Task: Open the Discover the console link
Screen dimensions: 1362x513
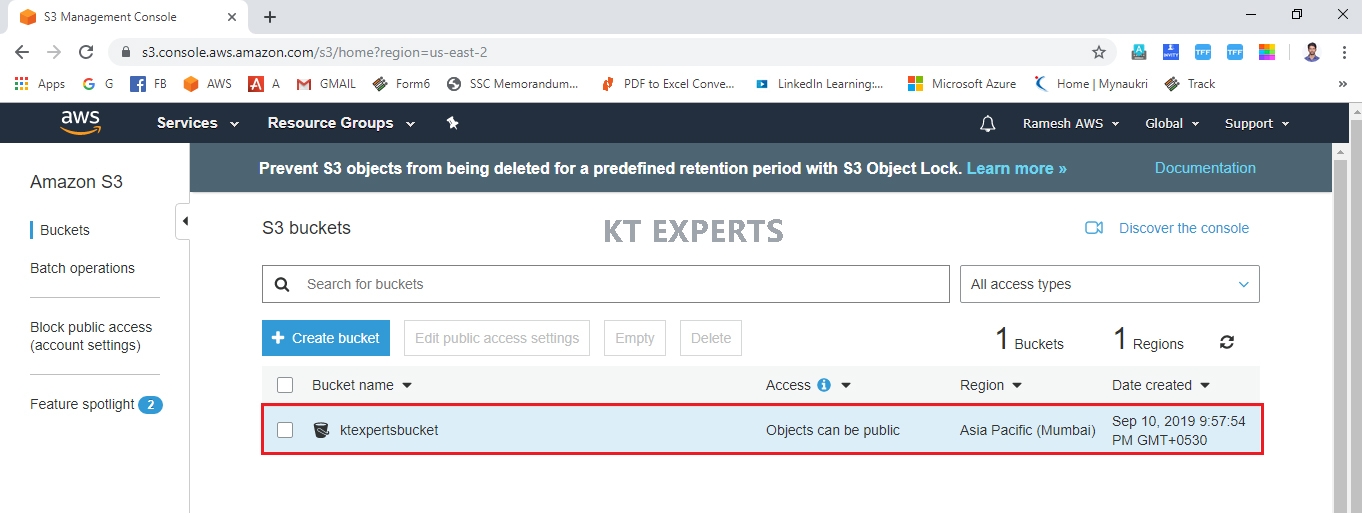Action: (1184, 228)
